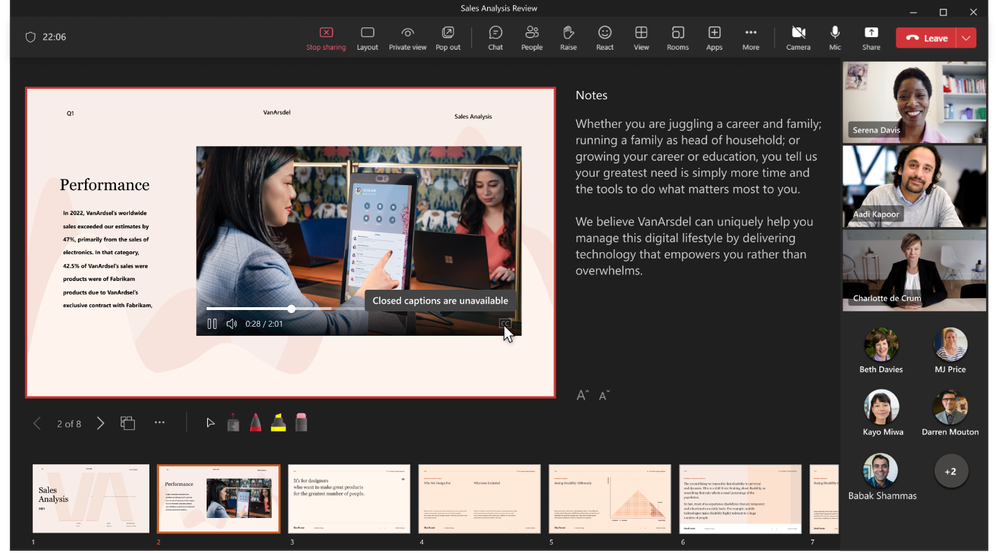Open the People list
This screenshot has width=998, height=553.
531,38
